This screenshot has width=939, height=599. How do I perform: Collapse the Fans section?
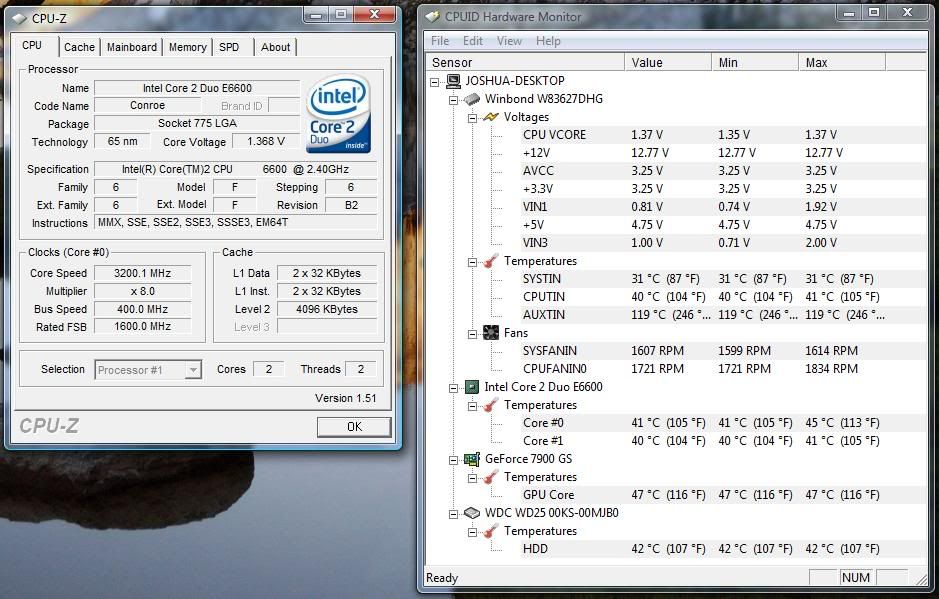pos(472,334)
